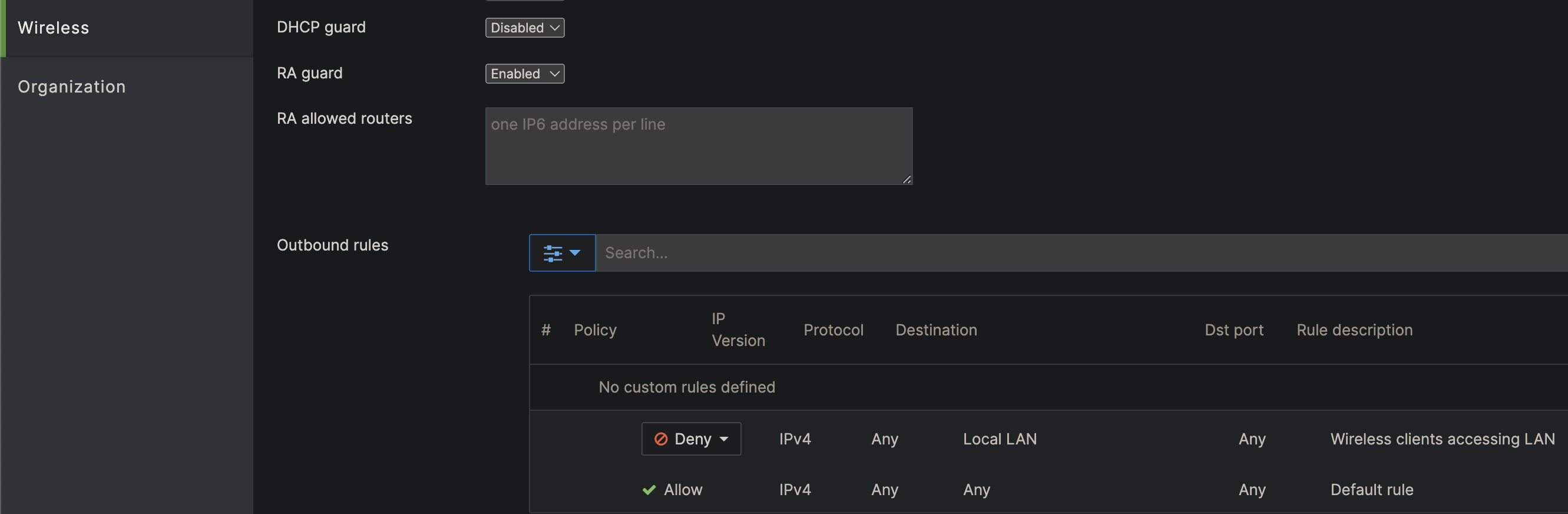Click the Protocol column header
Image resolution: width=1568 pixels, height=514 pixels.
[x=833, y=330]
